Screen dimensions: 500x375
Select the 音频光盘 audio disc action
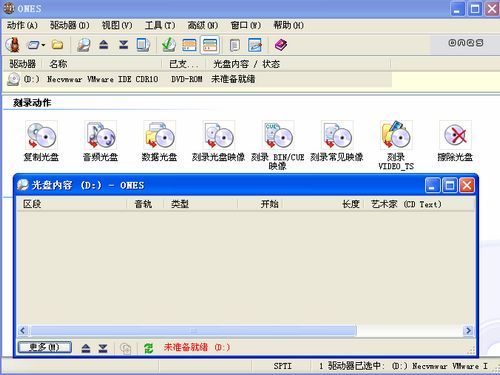(x=100, y=141)
